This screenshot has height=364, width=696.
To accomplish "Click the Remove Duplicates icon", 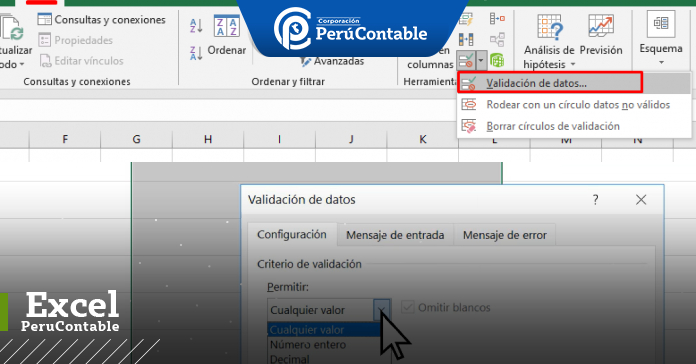I will coord(466,40).
